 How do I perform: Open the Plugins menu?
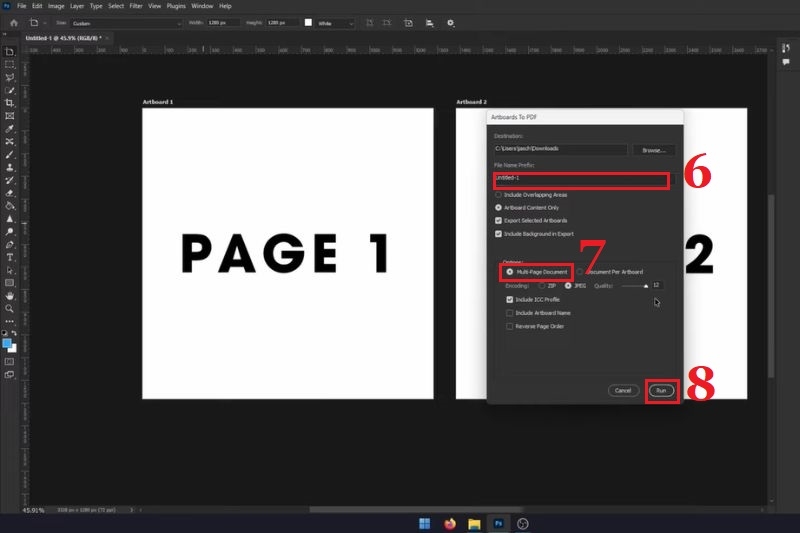pos(176,6)
